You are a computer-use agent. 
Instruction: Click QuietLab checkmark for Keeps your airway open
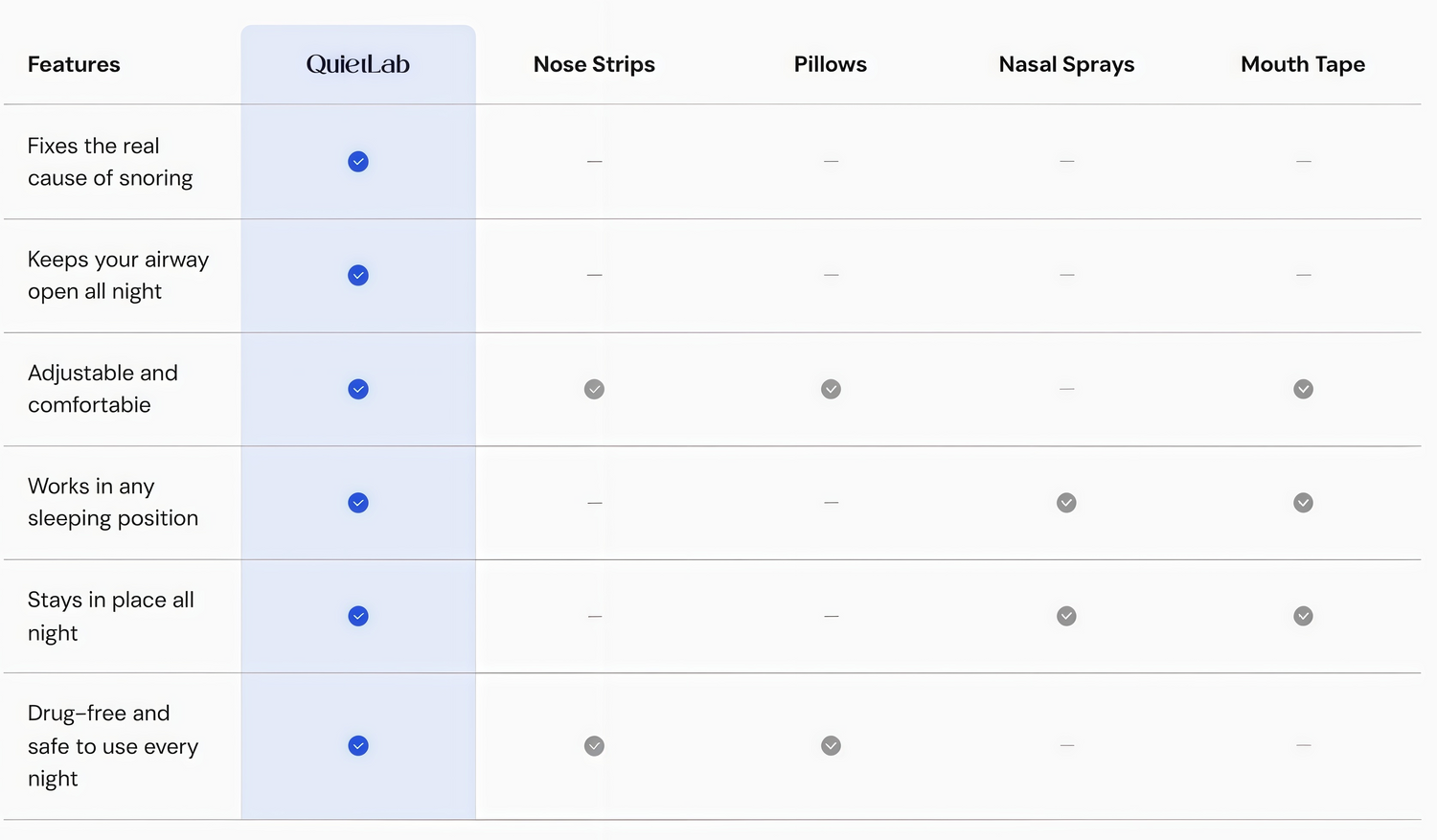point(358,276)
